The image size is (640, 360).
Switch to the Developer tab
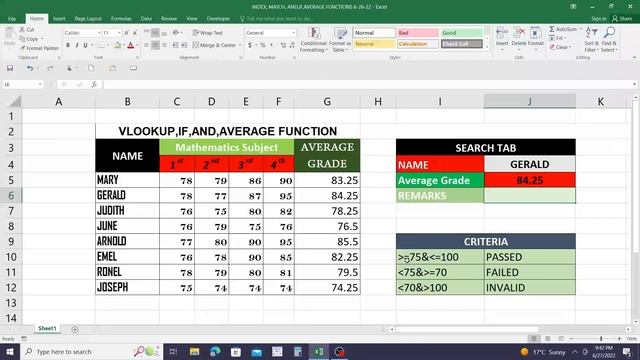[218, 19]
